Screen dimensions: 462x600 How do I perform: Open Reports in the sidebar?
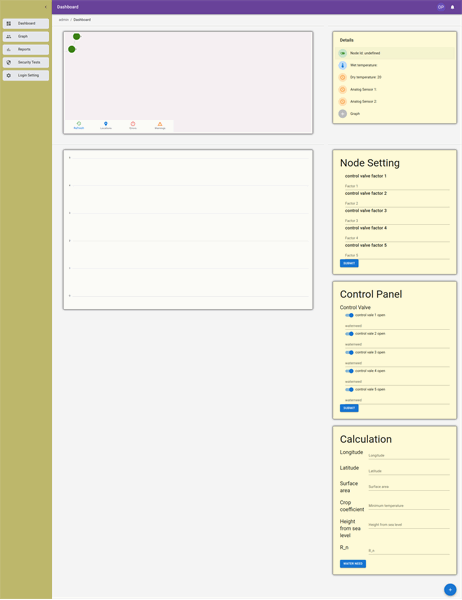pos(26,49)
